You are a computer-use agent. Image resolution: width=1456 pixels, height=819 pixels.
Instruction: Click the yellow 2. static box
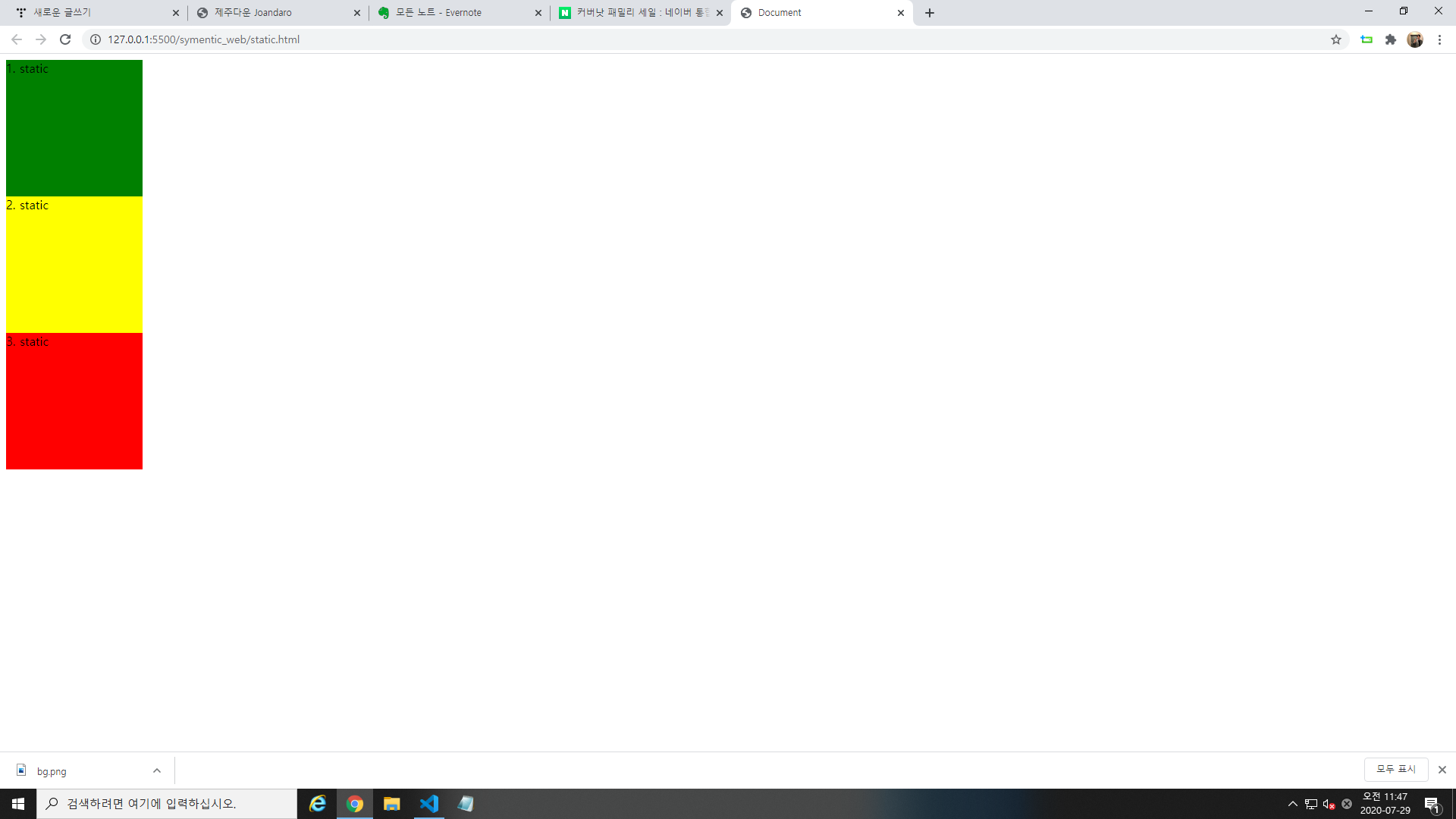coord(74,265)
